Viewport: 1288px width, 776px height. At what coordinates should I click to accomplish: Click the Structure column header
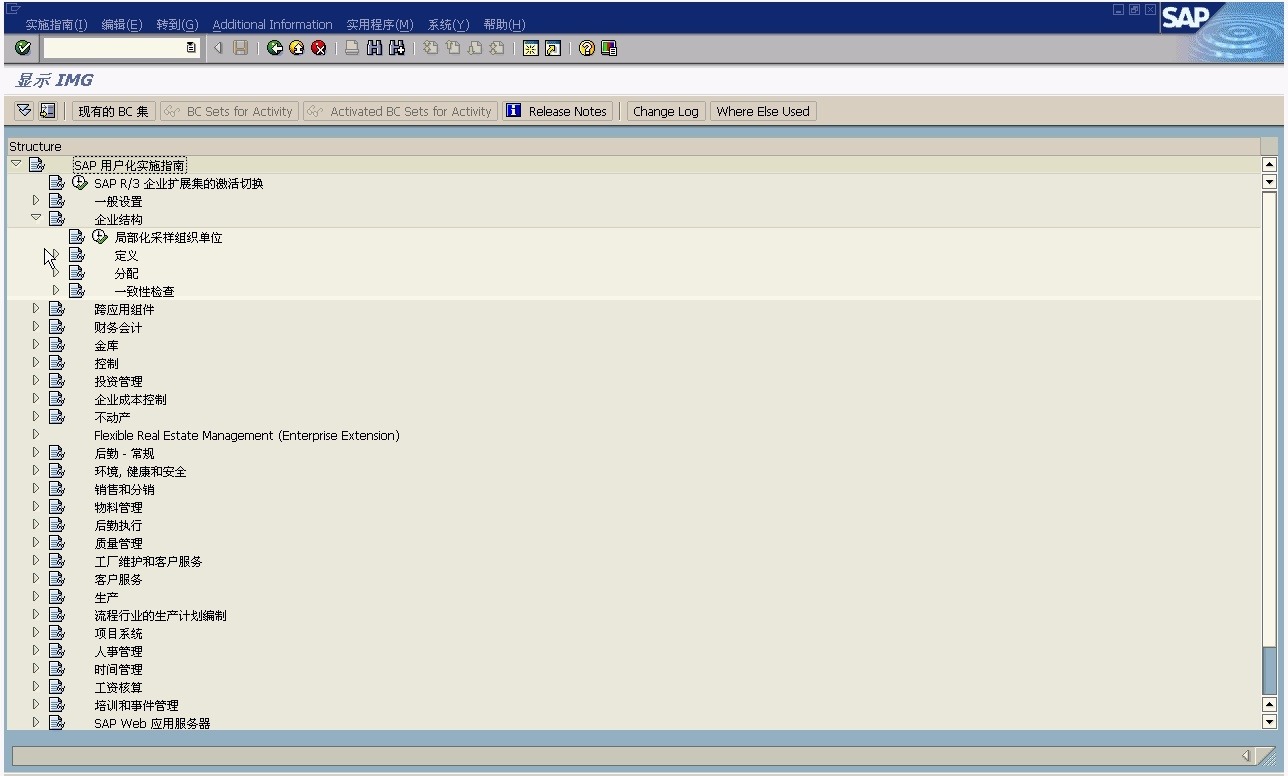pos(634,146)
